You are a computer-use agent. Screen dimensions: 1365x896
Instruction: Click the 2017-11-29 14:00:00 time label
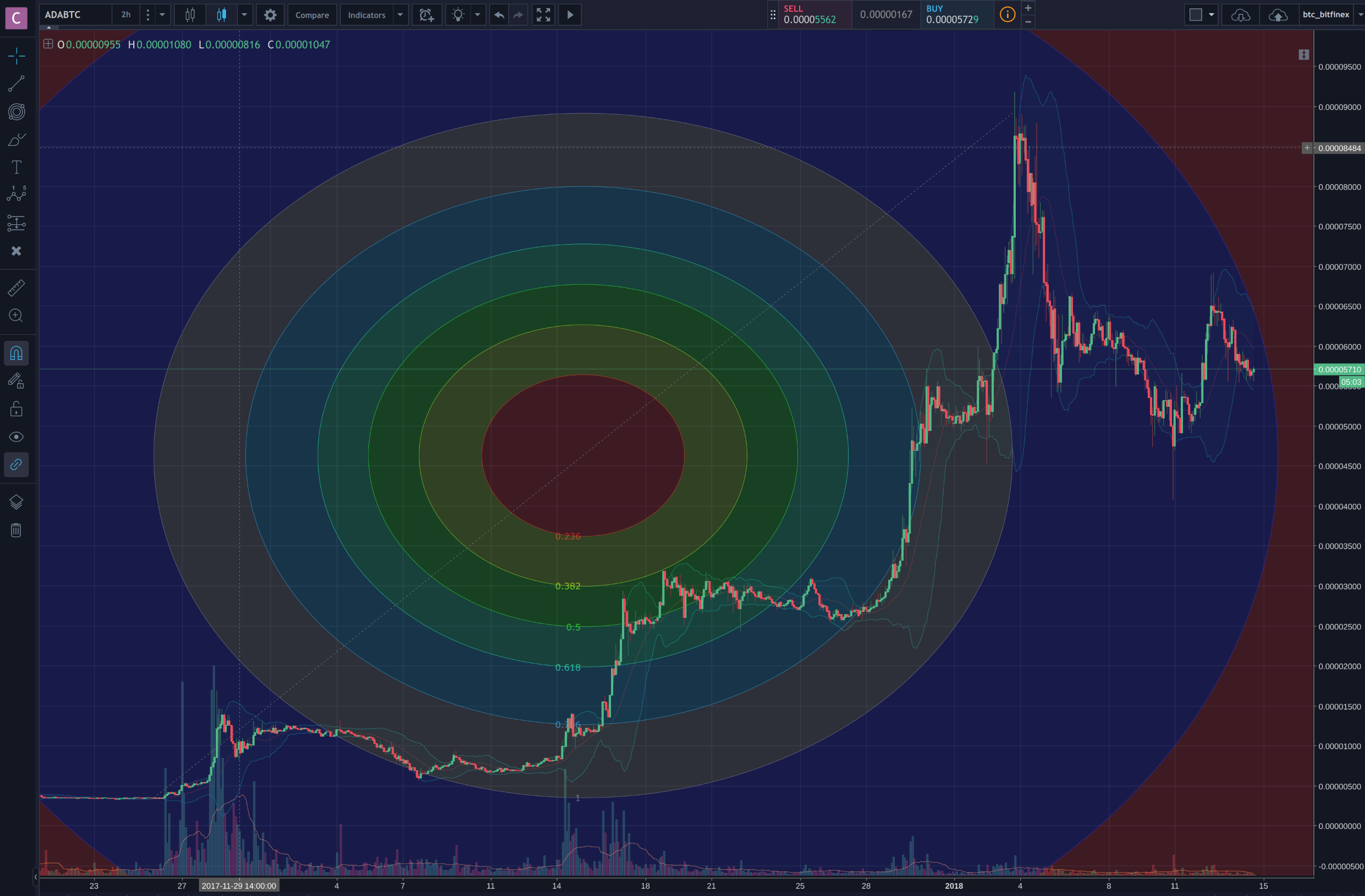click(239, 886)
